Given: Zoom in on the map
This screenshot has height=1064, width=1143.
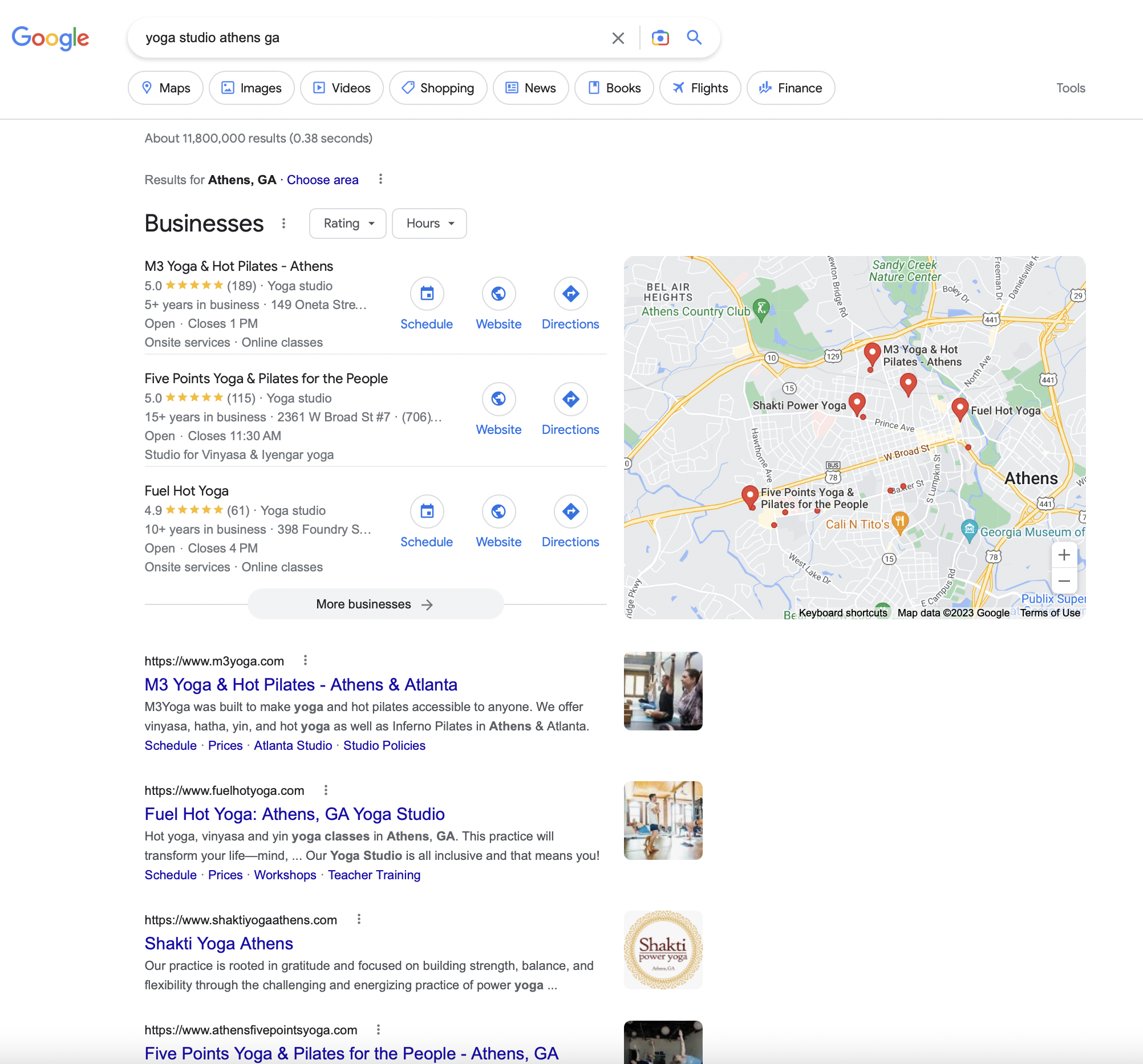Looking at the screenshot, I should point(1063,555).
